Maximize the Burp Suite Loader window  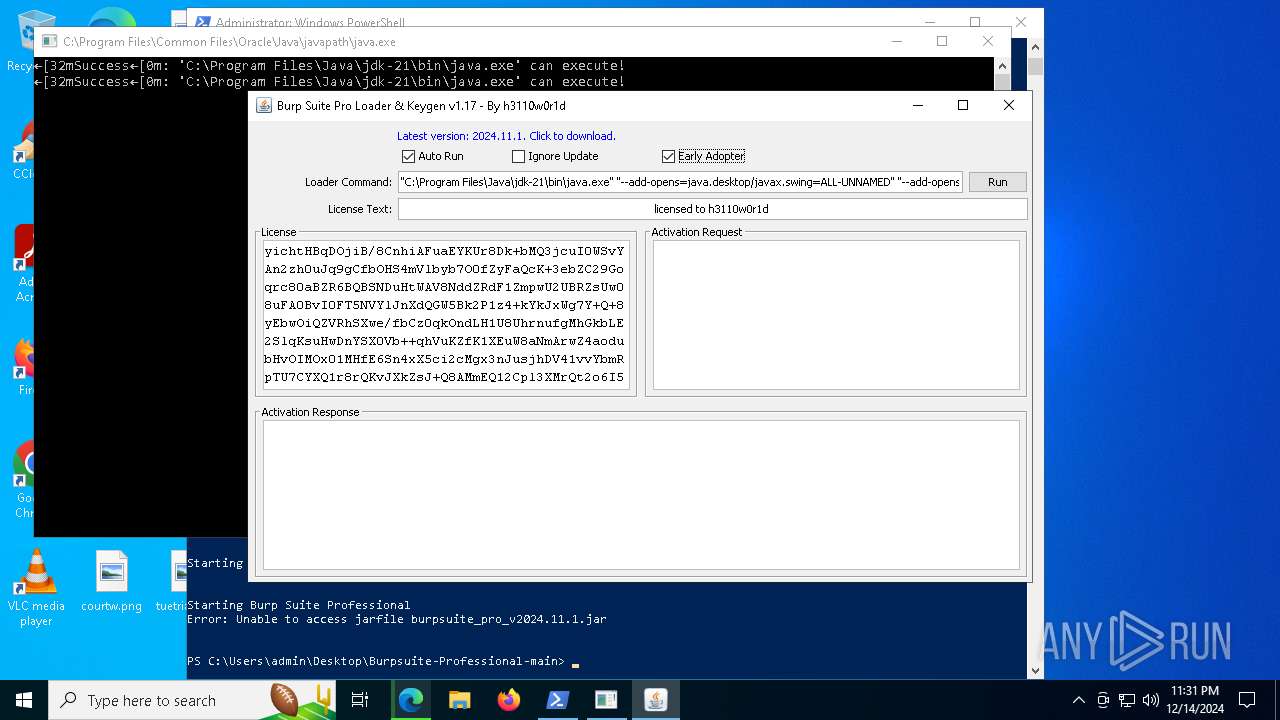coord(963,105)
